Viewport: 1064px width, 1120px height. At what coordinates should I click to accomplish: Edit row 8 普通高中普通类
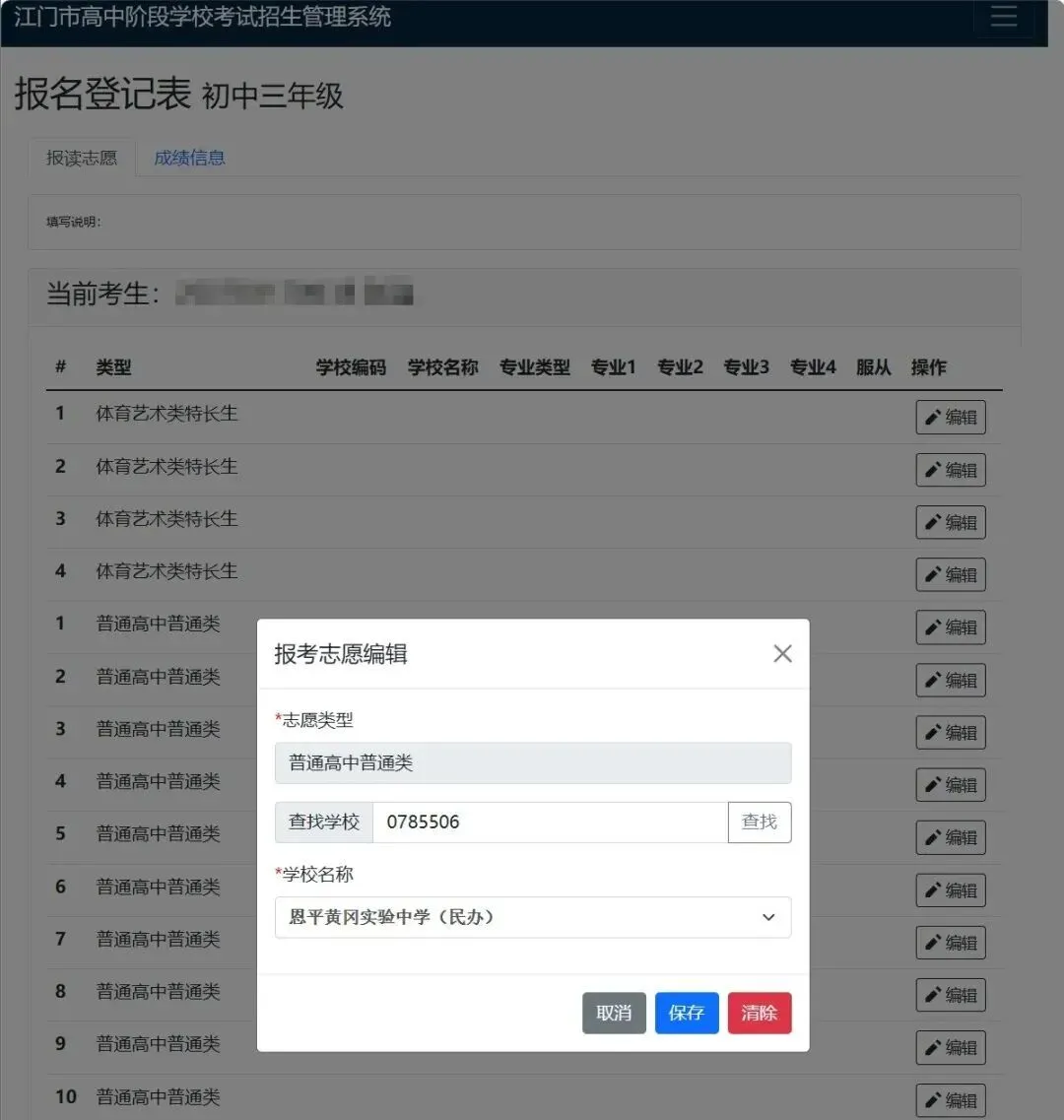point(951,995)
